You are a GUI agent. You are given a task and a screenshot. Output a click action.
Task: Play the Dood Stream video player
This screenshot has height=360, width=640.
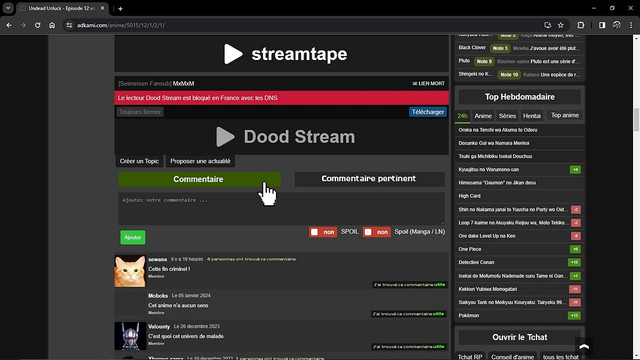pyautogui.click(x=281, y=137)
